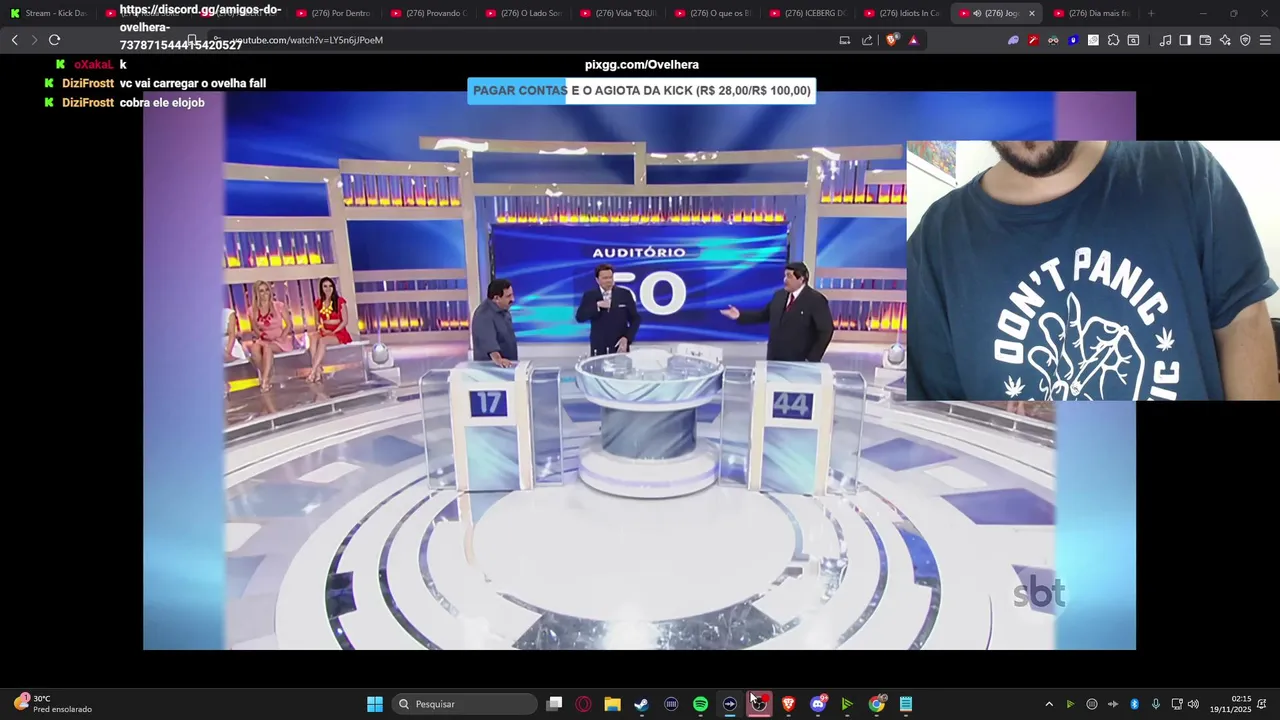1280x720 pixels.
Task: Open the Brave browser taskbar icon
Action: coord(788,704)
